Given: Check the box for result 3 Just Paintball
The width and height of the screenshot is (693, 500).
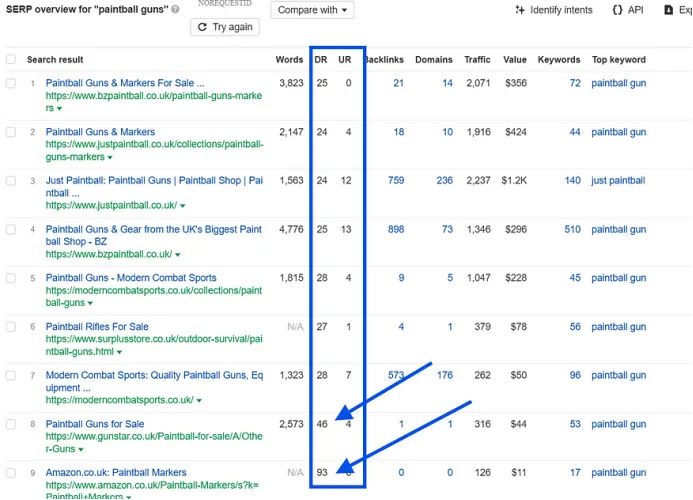Looking at the screenshot, I should [11, 180].
